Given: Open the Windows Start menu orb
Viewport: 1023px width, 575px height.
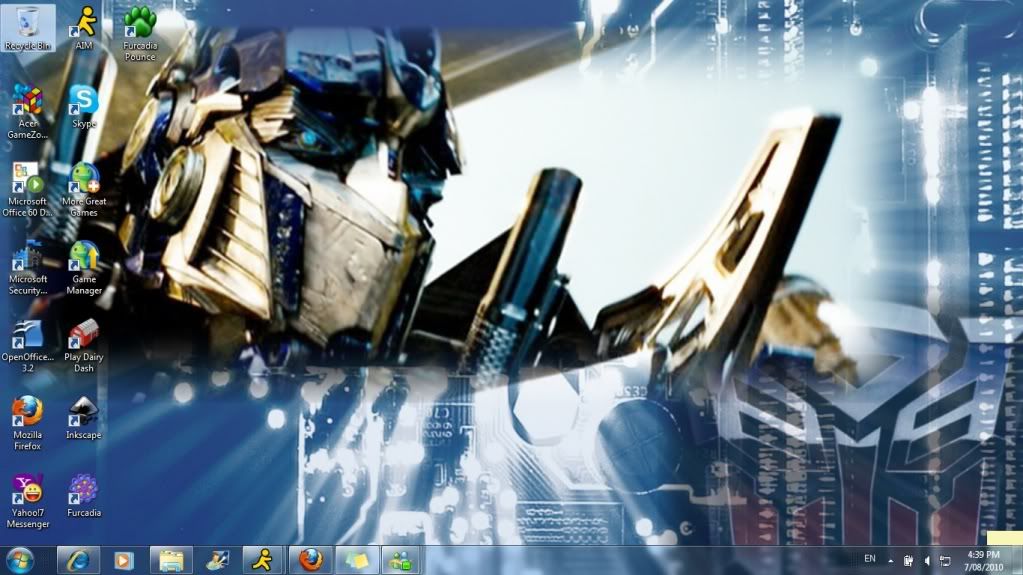Looking at the screenshot, I should (x=20, y=560).
